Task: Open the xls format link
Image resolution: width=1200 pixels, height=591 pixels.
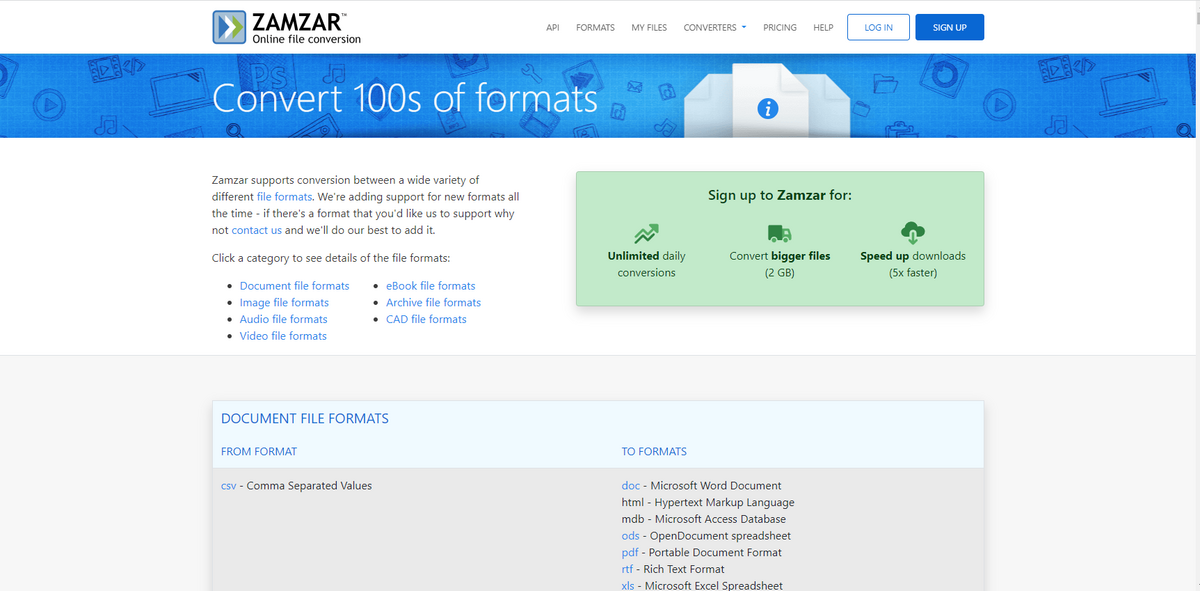Action: click(x=628, y=586)
